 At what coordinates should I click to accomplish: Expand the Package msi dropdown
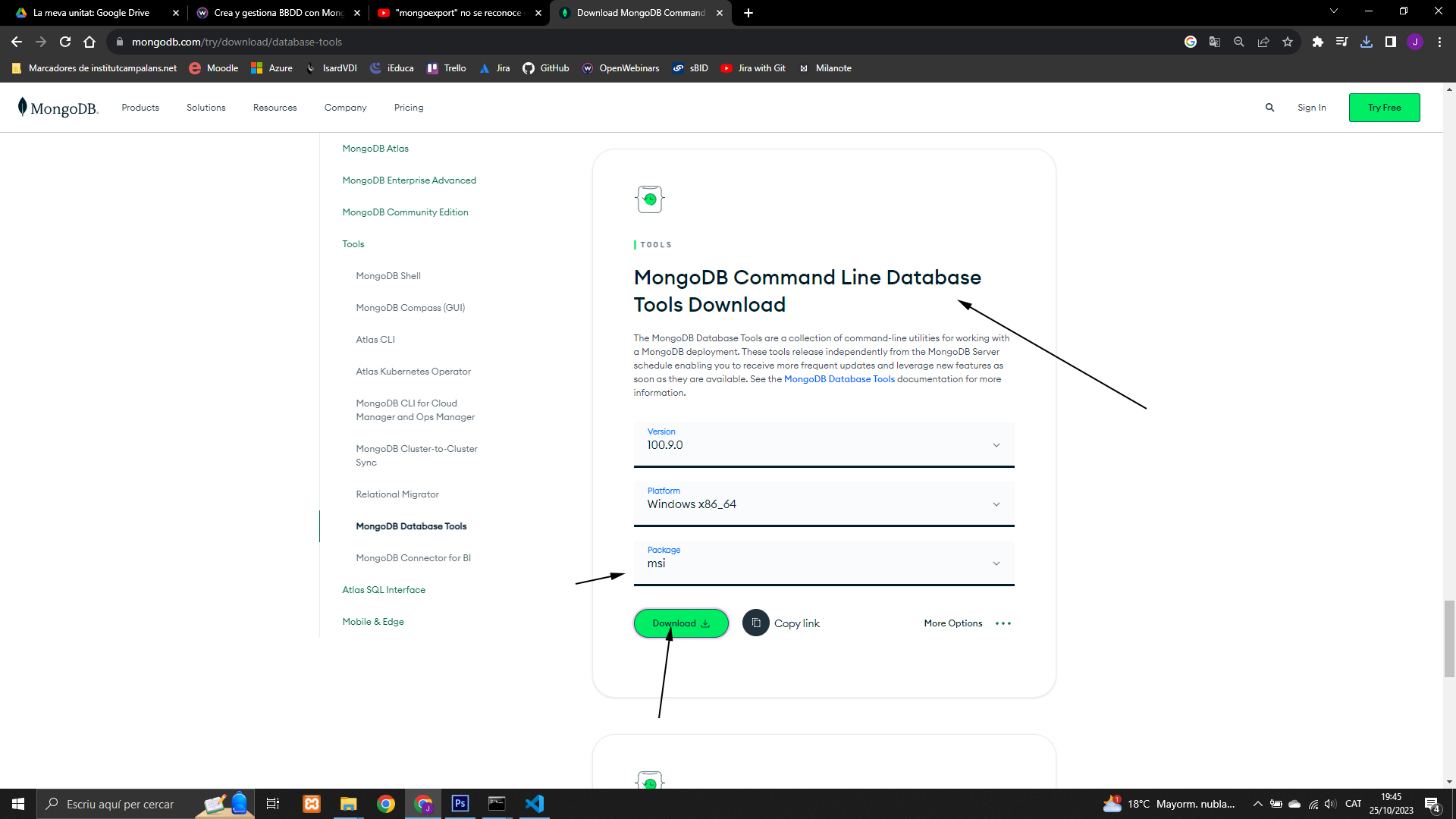pyautogui.click(x=824, y=563)
